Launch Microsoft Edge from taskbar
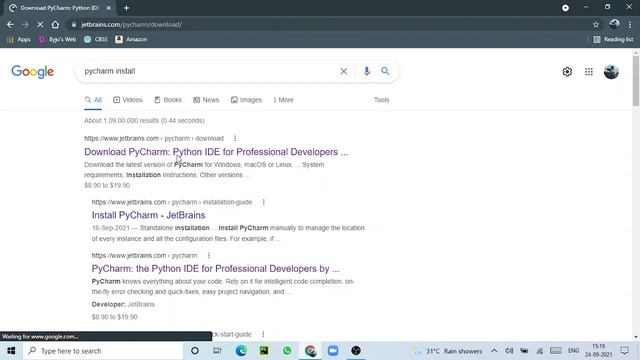 241,351
